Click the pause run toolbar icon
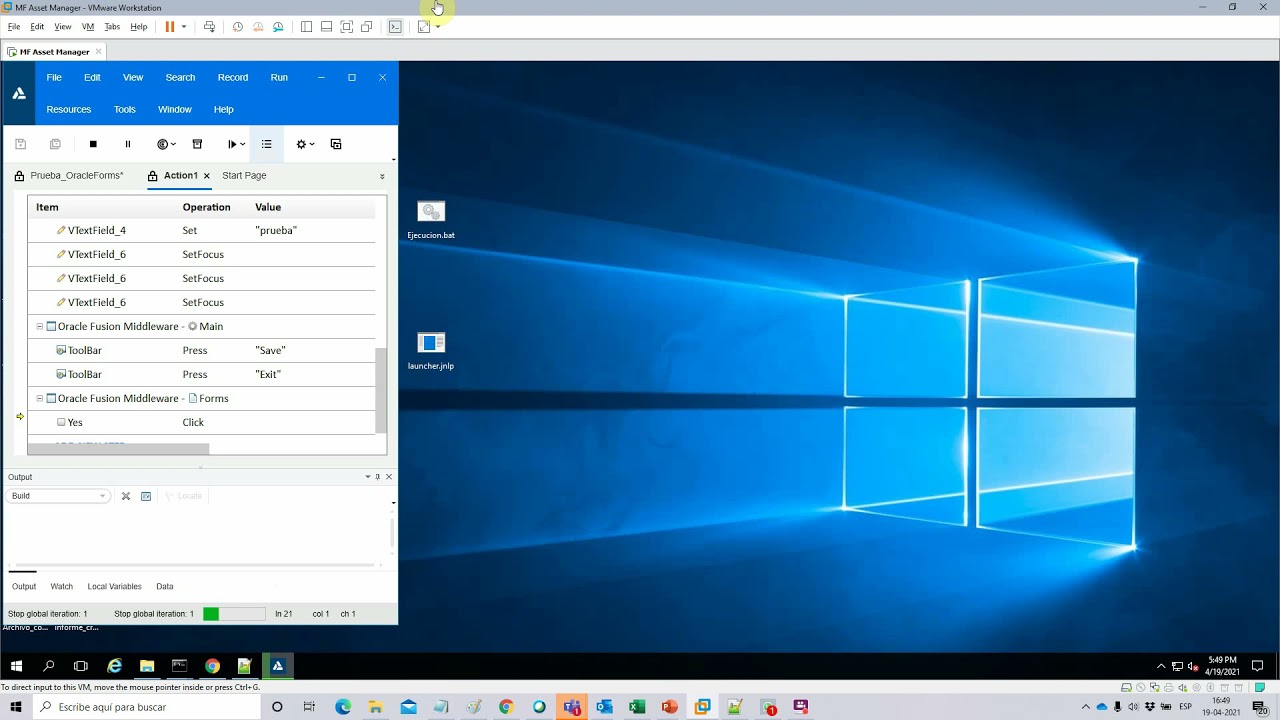 point(128,144)
